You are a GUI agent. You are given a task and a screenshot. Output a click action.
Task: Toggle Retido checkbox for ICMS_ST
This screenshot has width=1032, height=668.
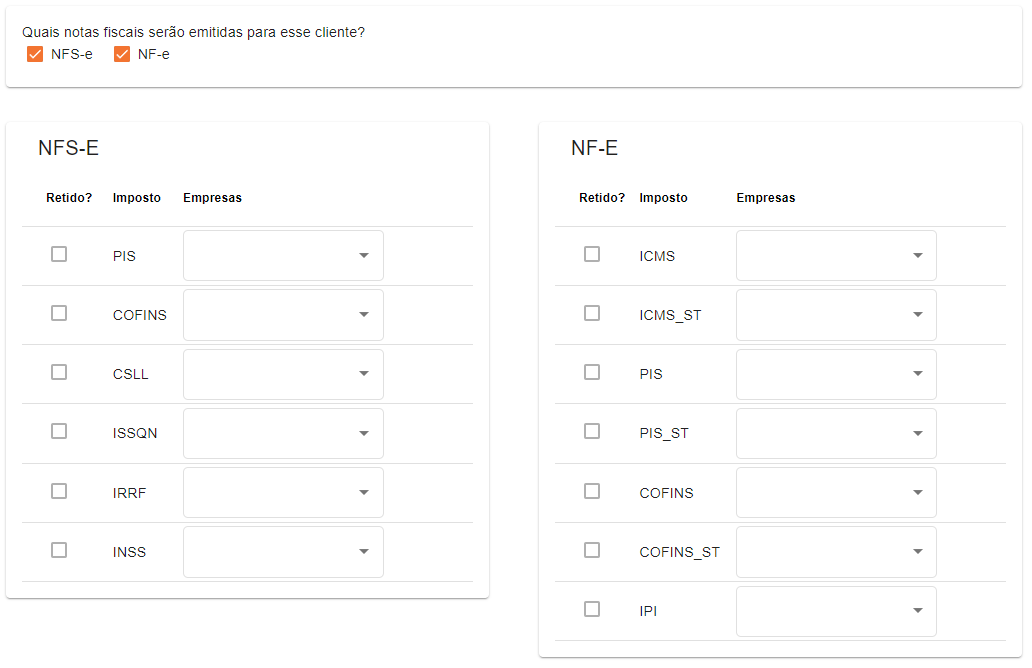(592, 313)
